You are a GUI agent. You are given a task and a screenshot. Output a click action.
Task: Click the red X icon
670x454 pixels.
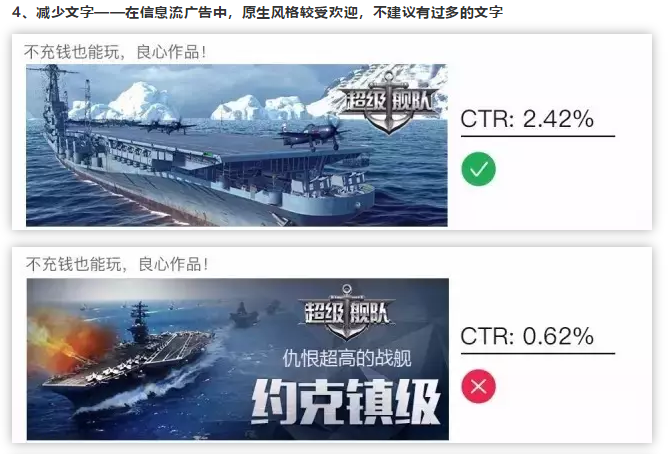[478, 386]
